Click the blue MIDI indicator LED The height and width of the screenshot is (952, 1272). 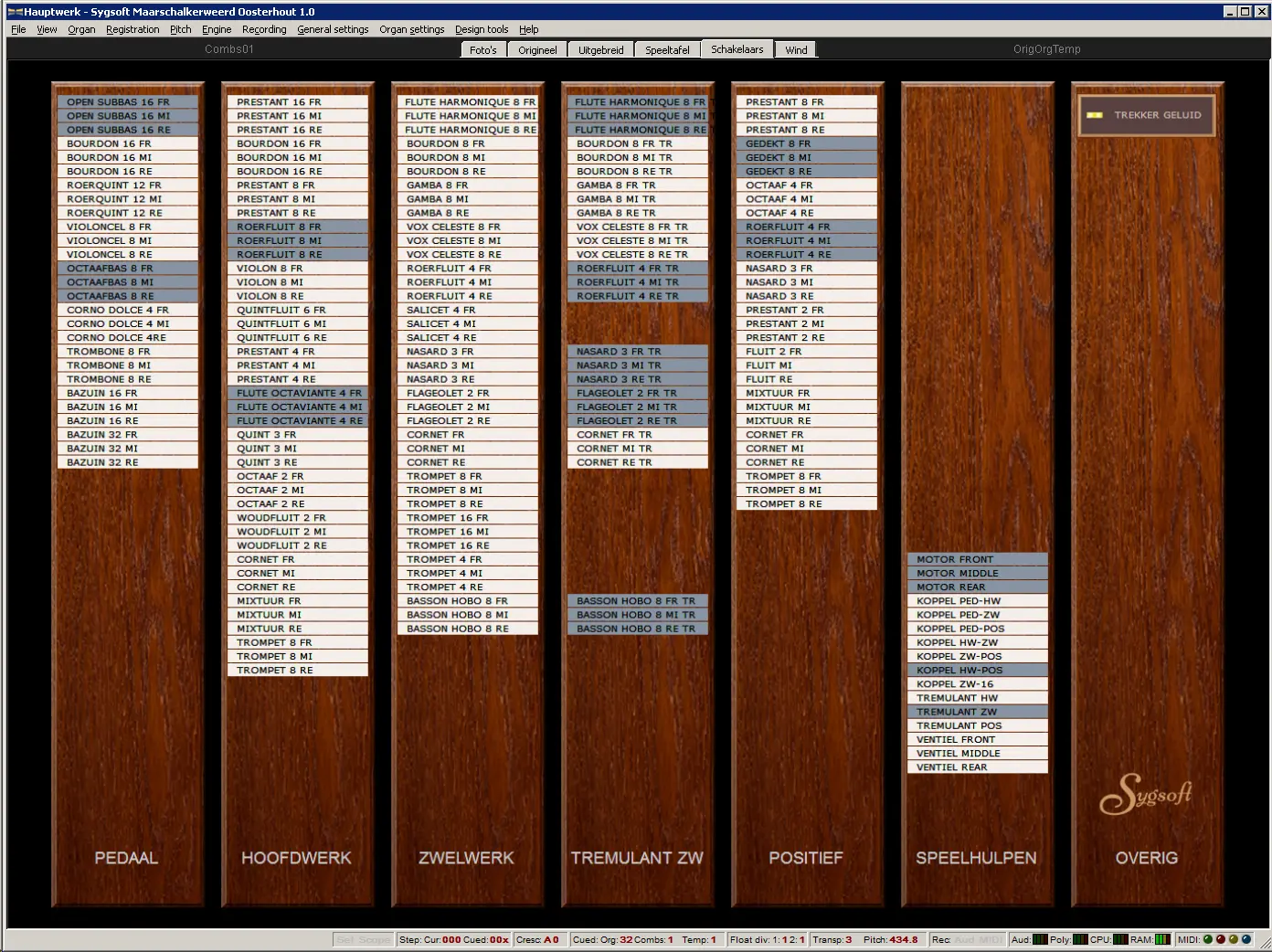point(1246,939)
